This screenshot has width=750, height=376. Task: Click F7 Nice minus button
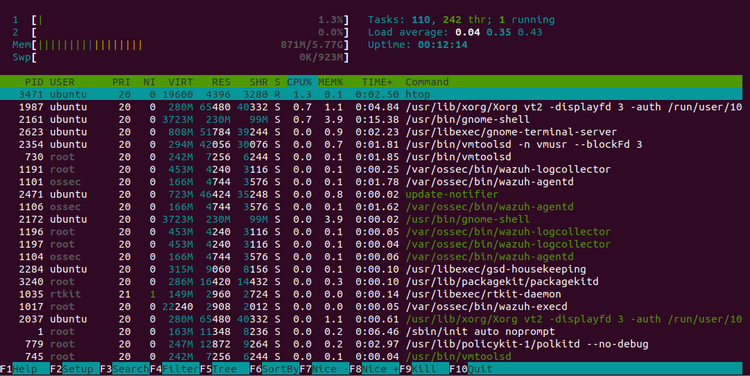324,369
